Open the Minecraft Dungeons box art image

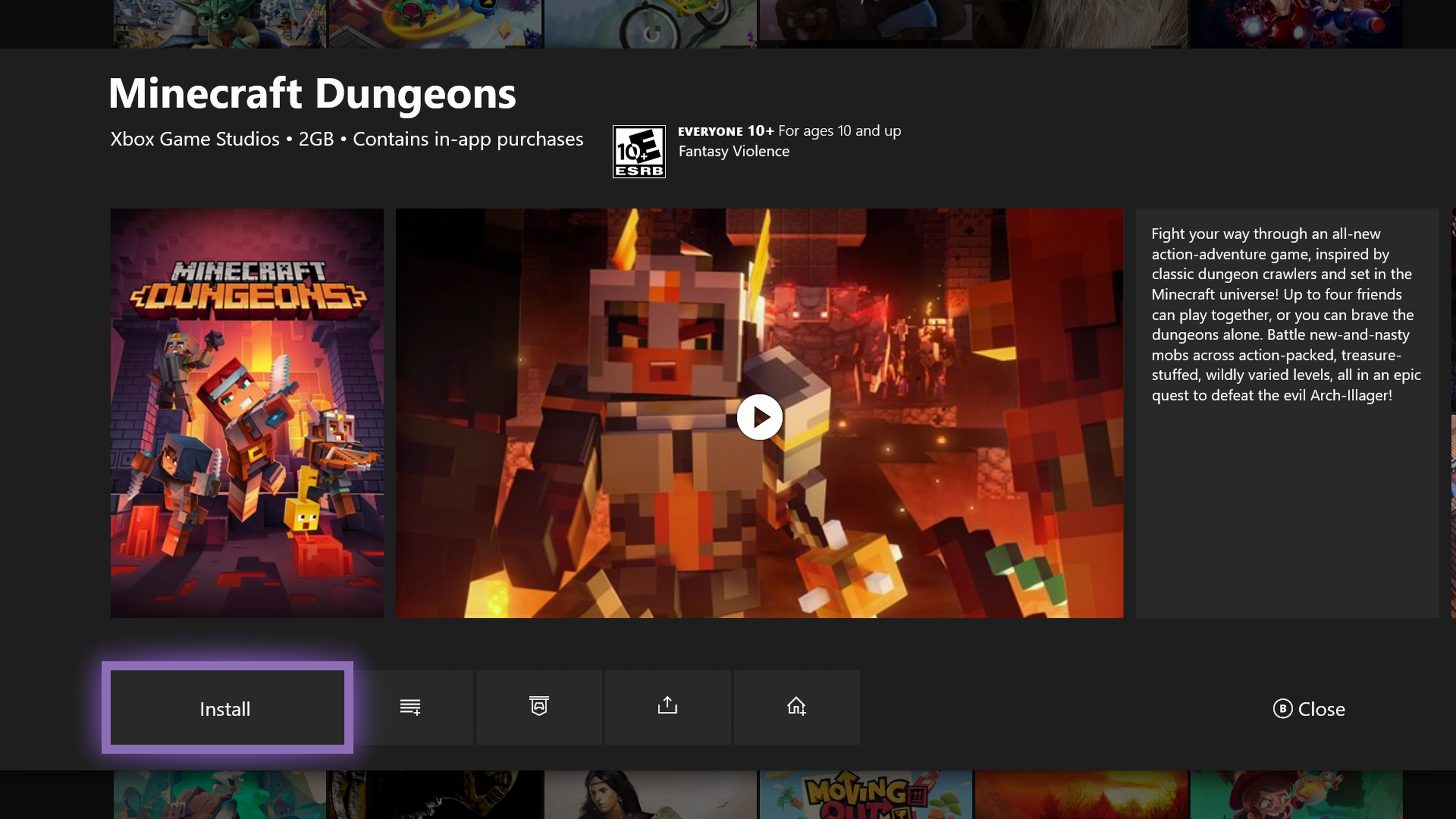point(247,413)
